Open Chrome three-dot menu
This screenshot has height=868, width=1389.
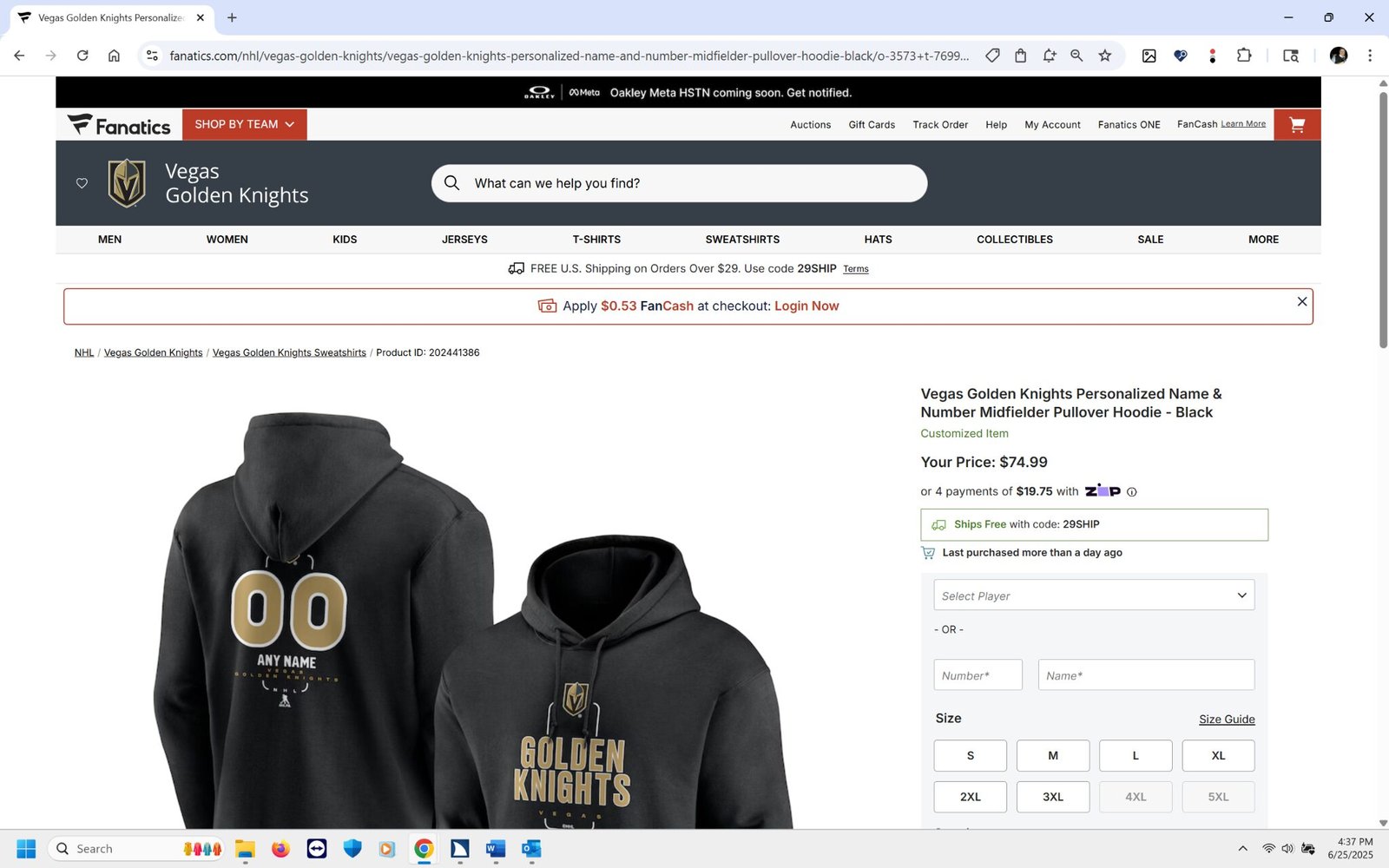[1370, 56]
